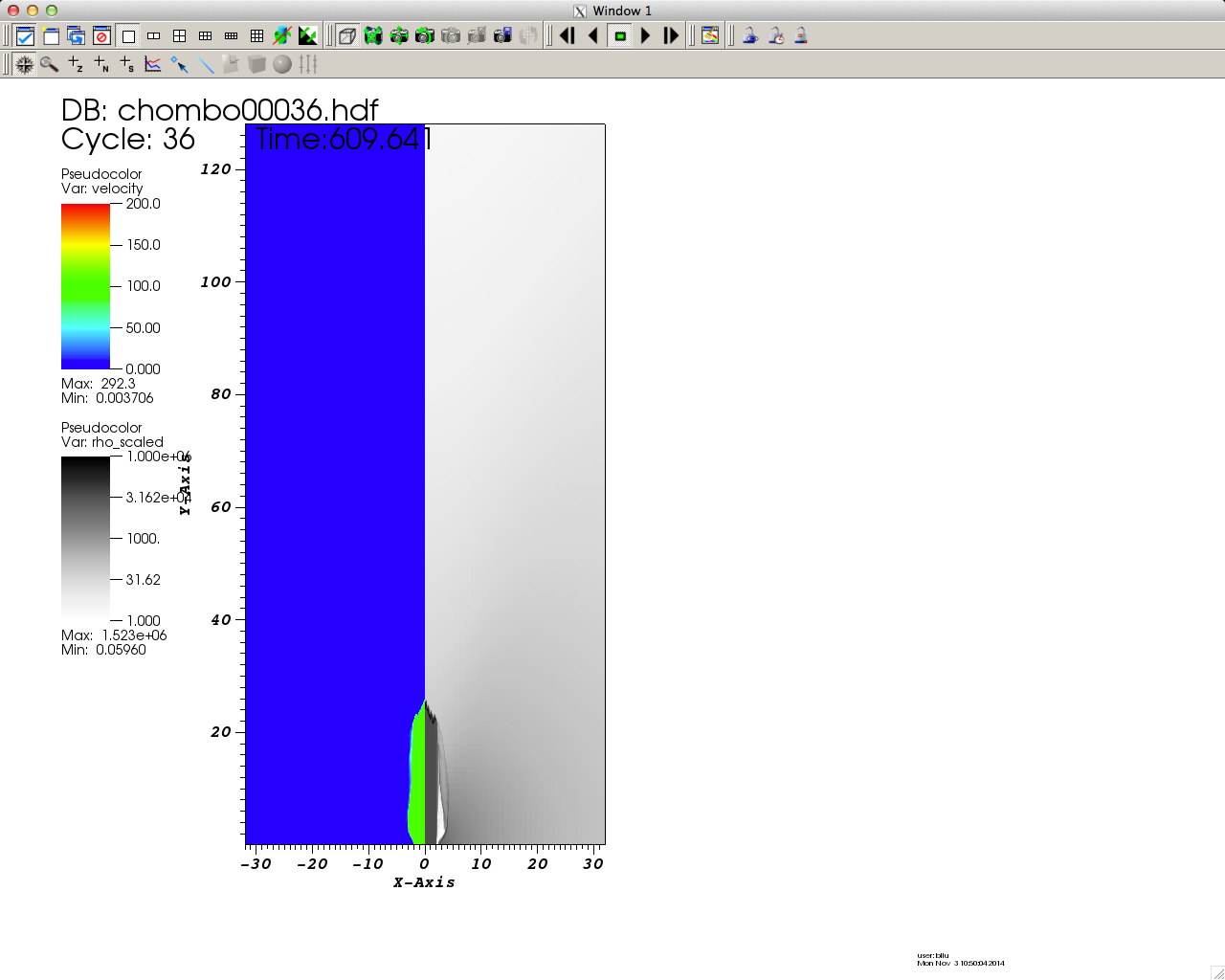Switch to the 2x2 window layout
Screen dimensions: 1225x980
coord(180,36)
